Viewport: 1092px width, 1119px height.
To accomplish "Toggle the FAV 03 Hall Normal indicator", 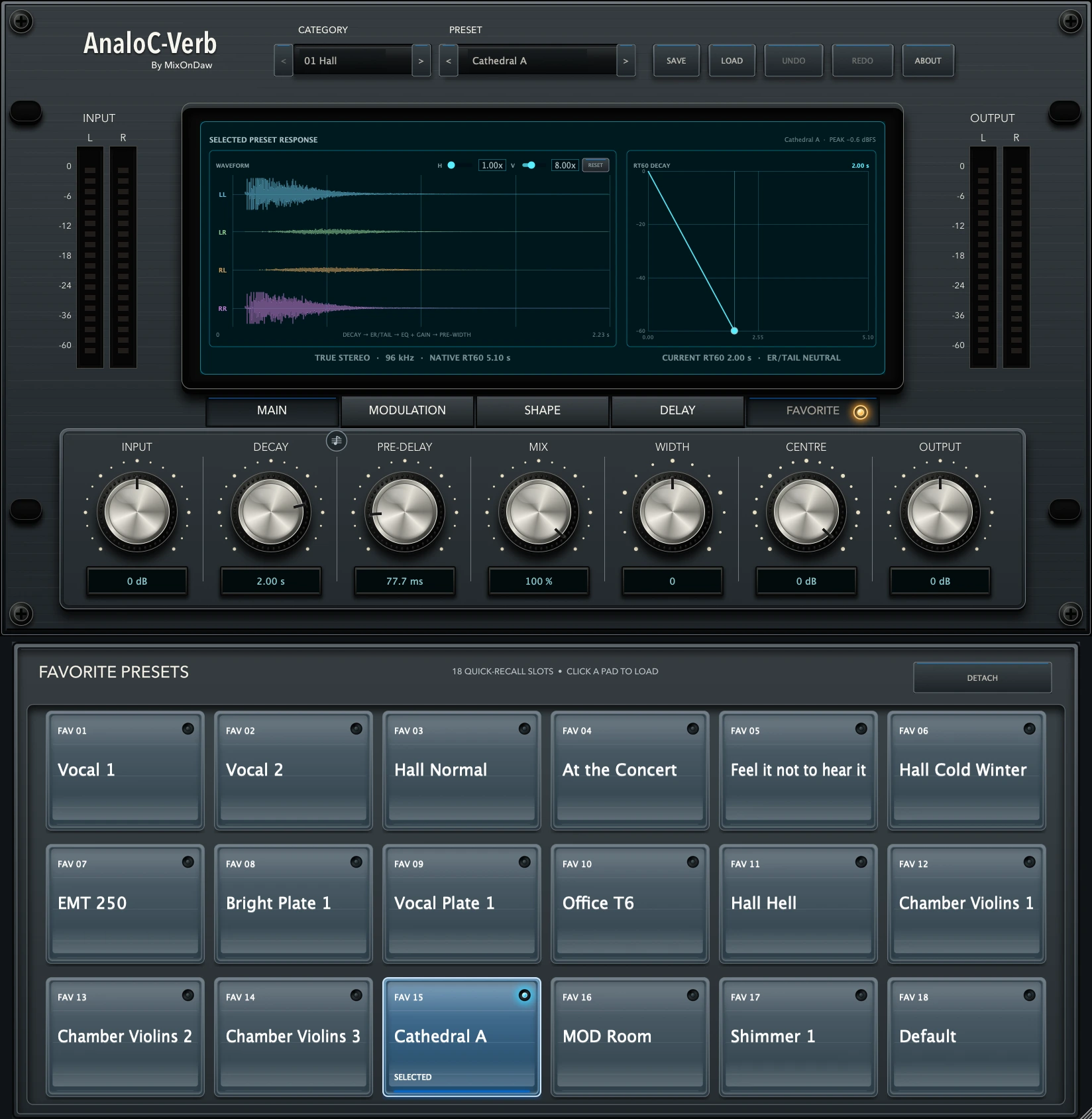I will point(525,729).
